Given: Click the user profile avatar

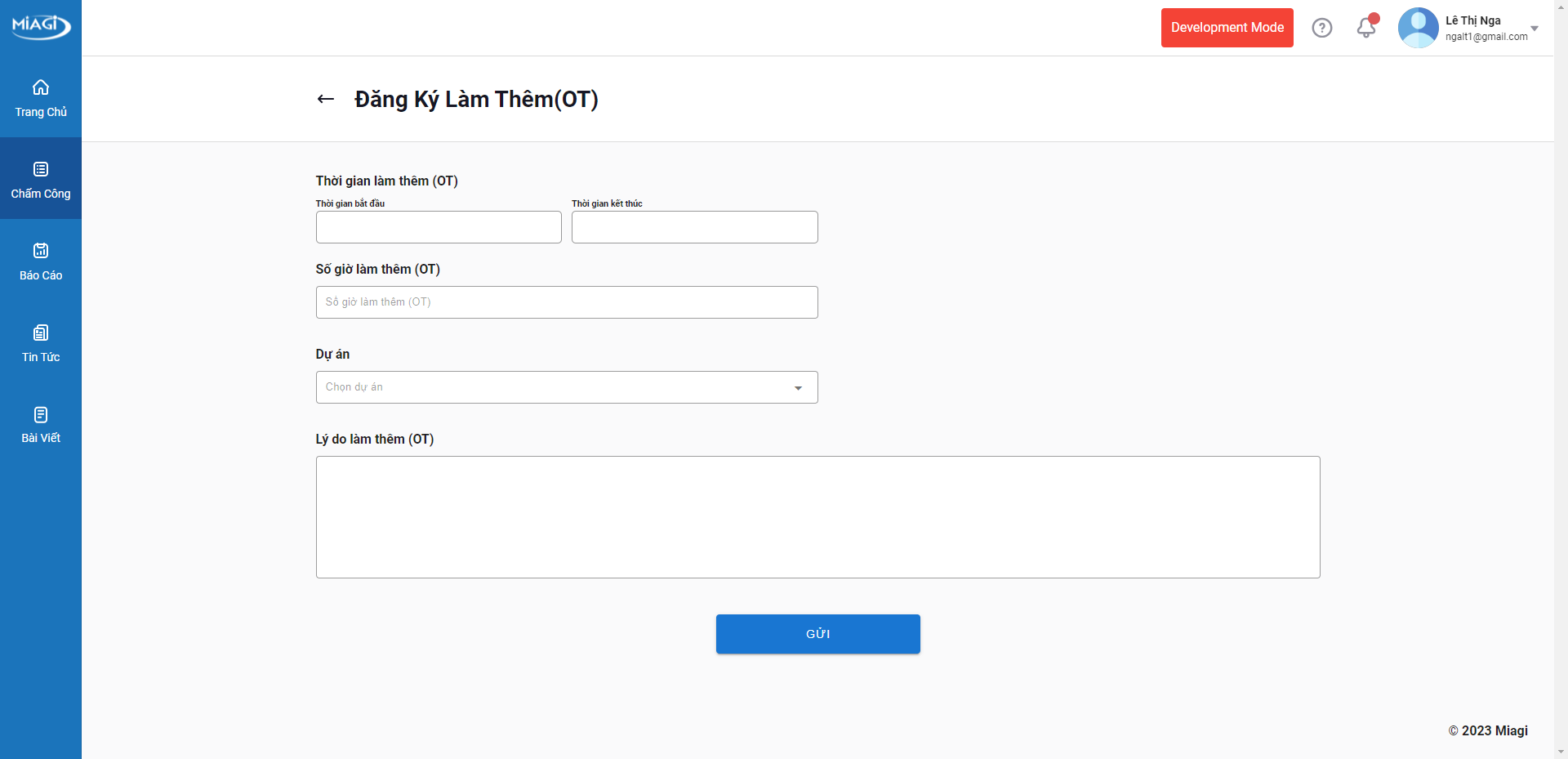Looking at the screenshot, I should point(1418,28).
